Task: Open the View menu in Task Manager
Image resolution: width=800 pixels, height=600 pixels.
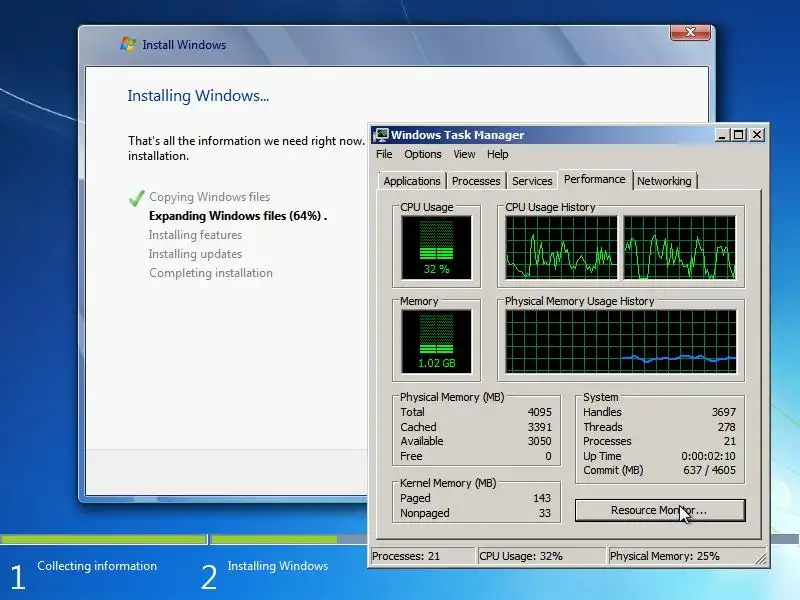Action: pos(464,154)
